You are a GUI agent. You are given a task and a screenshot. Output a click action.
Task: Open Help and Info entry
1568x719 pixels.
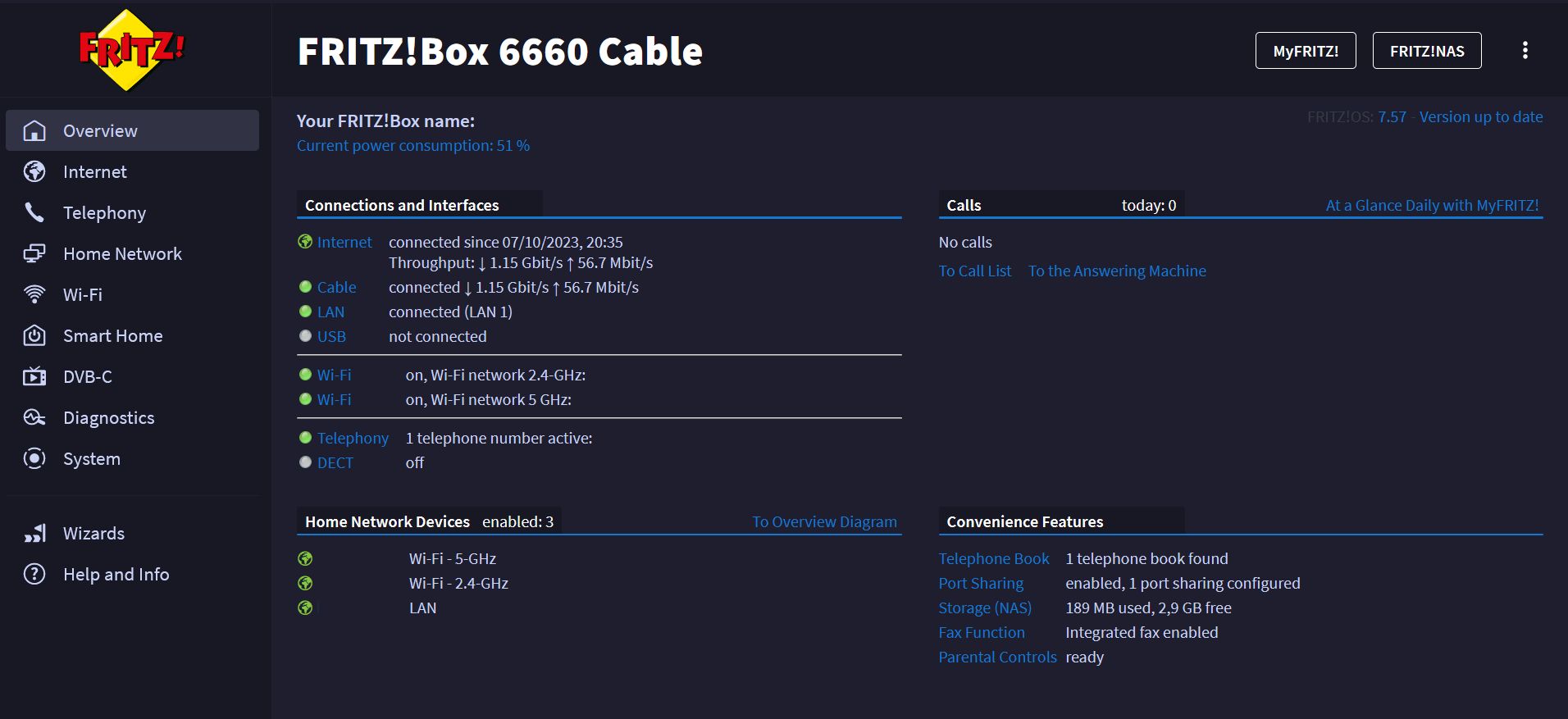(x=132, y=574)
